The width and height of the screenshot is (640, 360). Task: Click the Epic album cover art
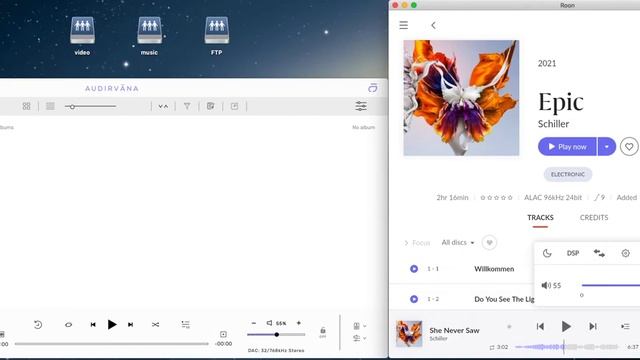461,98
